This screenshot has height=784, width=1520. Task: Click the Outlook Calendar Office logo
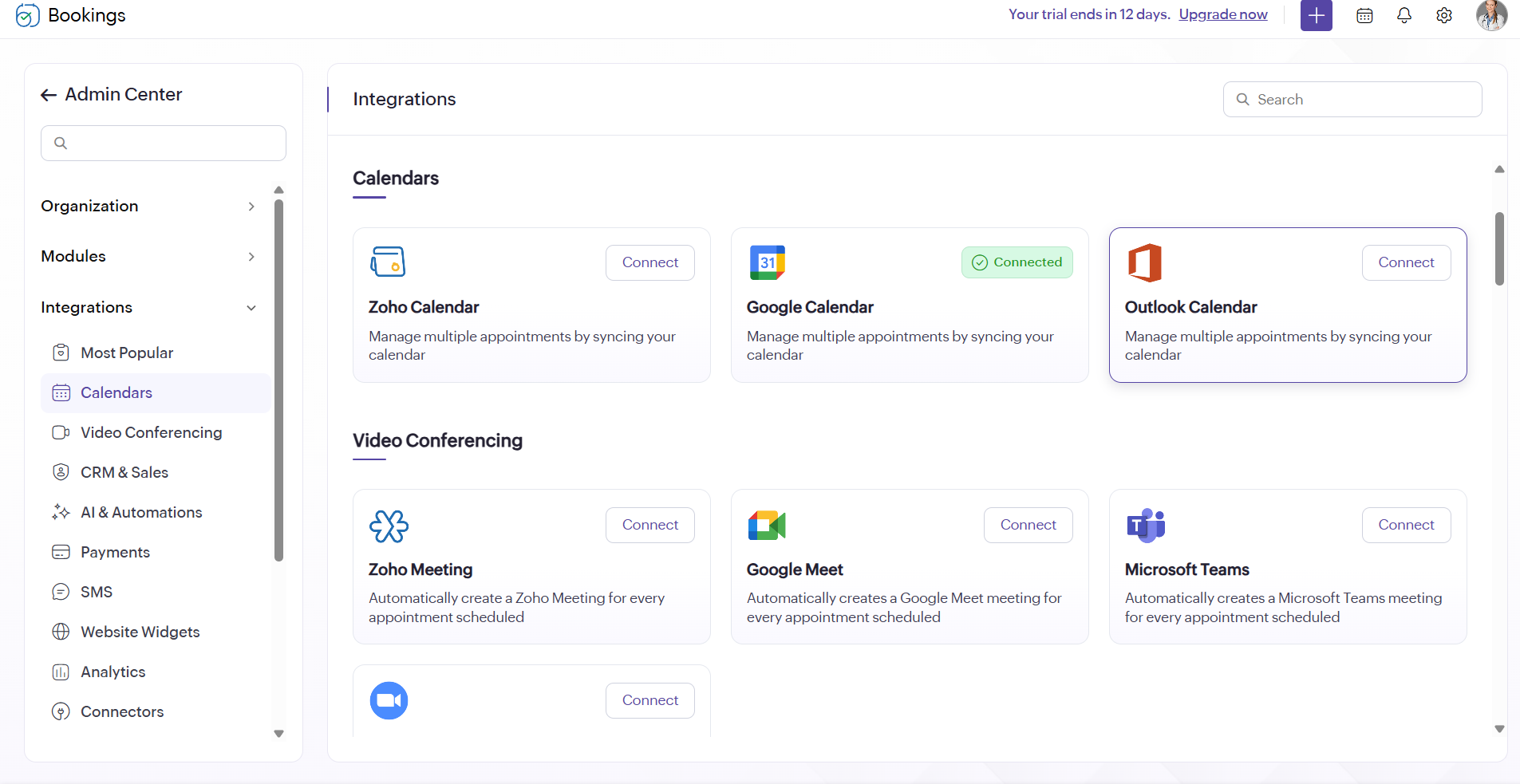pos(1145,262)
